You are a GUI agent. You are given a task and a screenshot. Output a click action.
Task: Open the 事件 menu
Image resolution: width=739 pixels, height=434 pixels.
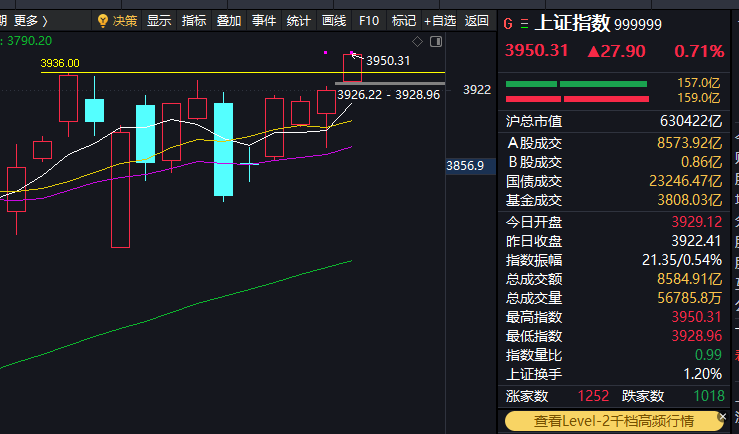tap(263, 21)
